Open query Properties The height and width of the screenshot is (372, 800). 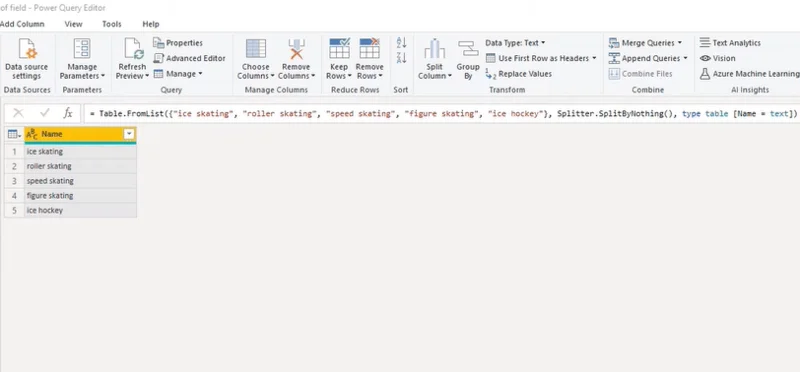[178, 43]
